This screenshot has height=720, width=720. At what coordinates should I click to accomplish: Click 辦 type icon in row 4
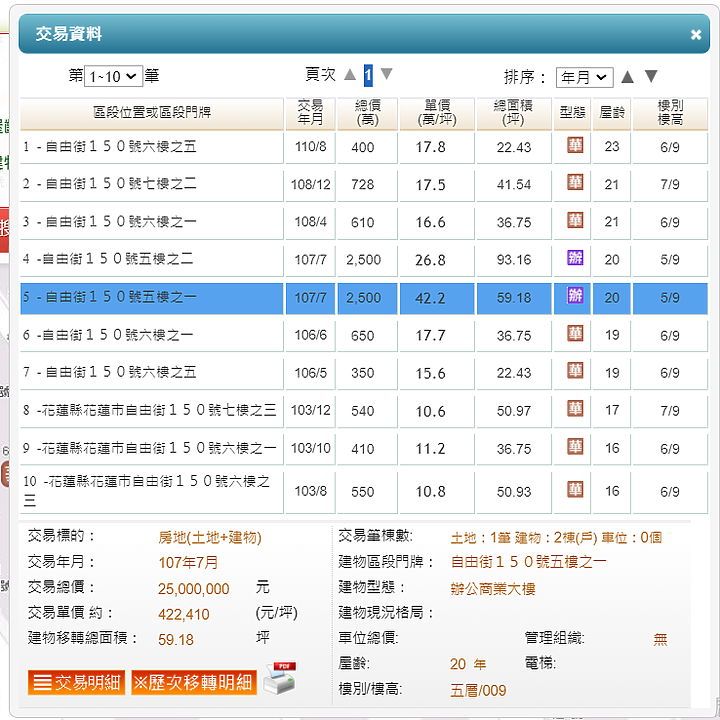pos(575,258)
